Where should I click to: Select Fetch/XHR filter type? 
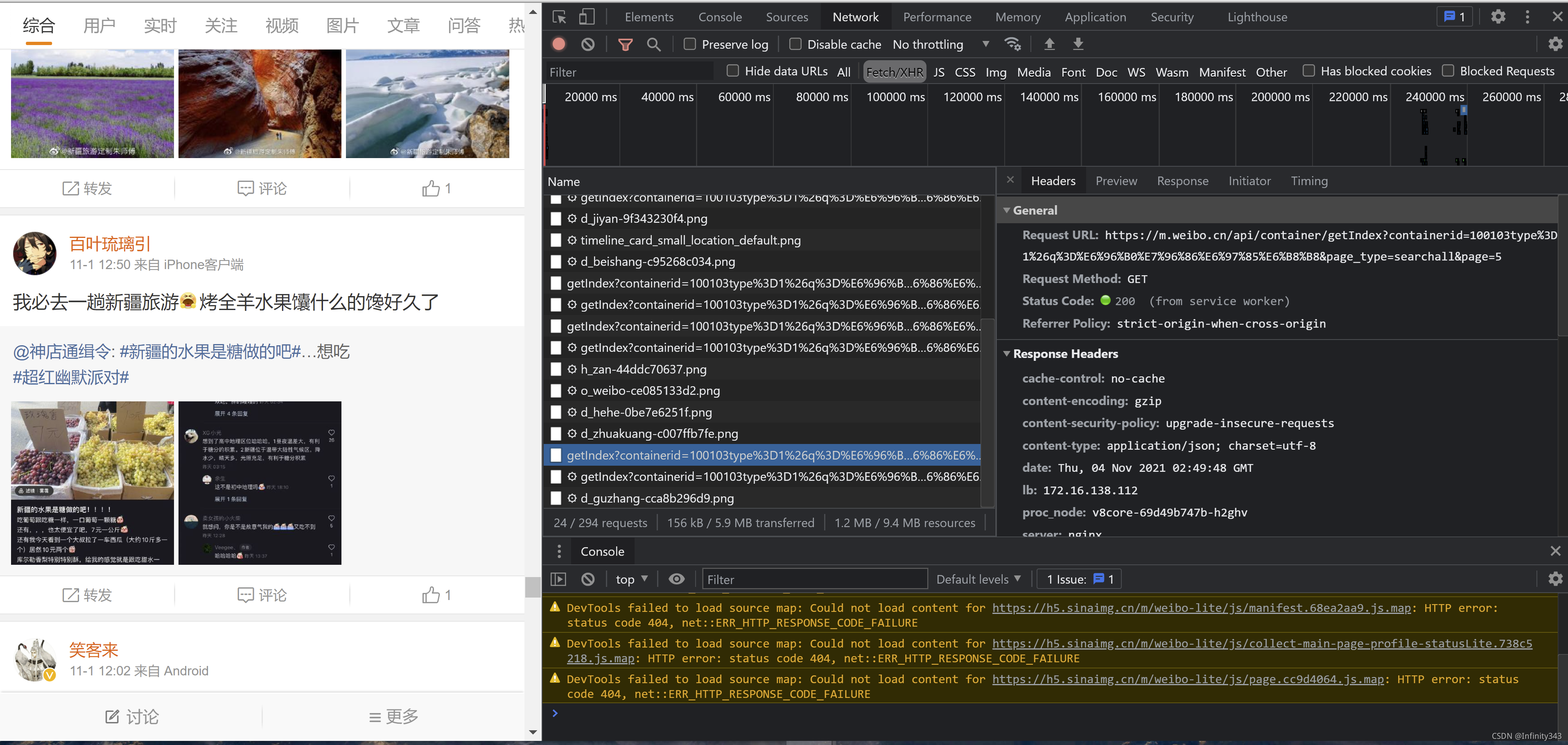click(x=894, y=72)
